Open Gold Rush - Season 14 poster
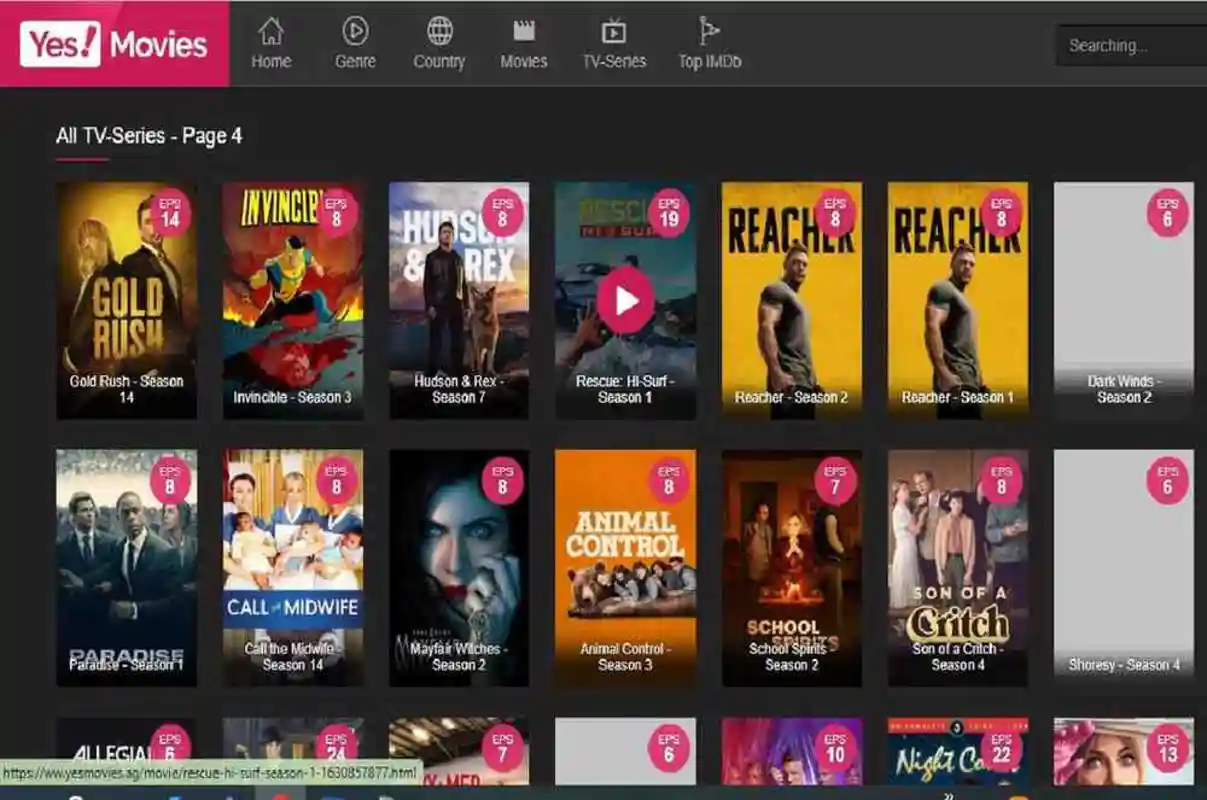 pyautogui.click(x=126, y=300)
